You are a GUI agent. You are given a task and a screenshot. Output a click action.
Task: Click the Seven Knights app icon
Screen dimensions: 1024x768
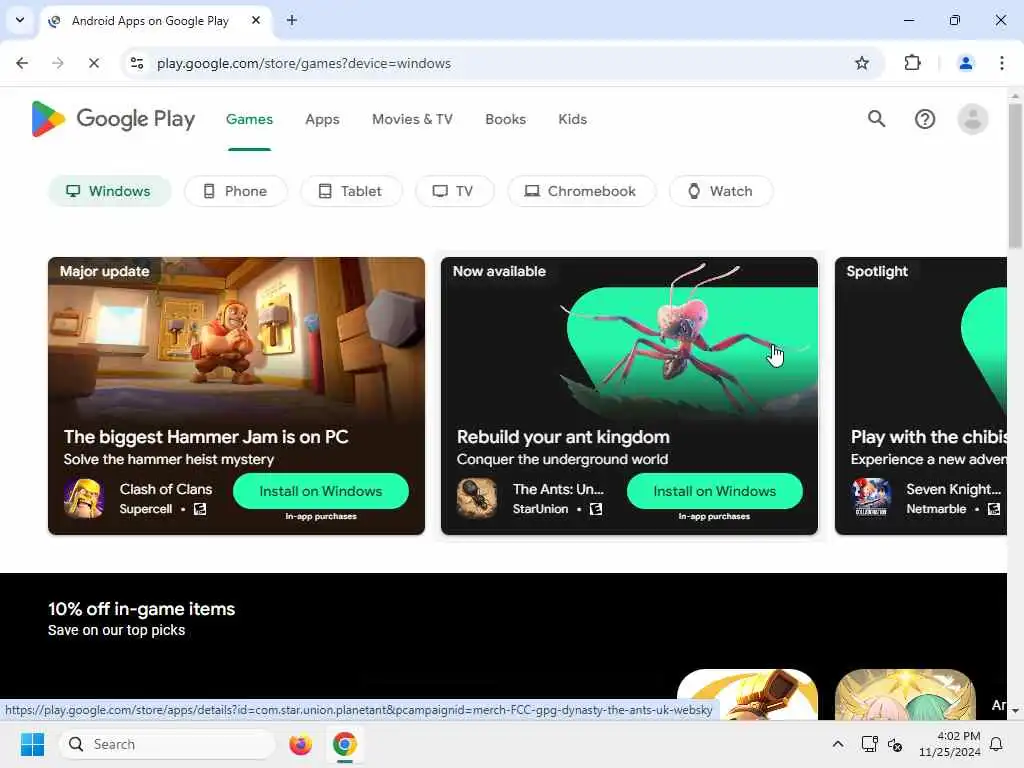[x=871, y=498]
